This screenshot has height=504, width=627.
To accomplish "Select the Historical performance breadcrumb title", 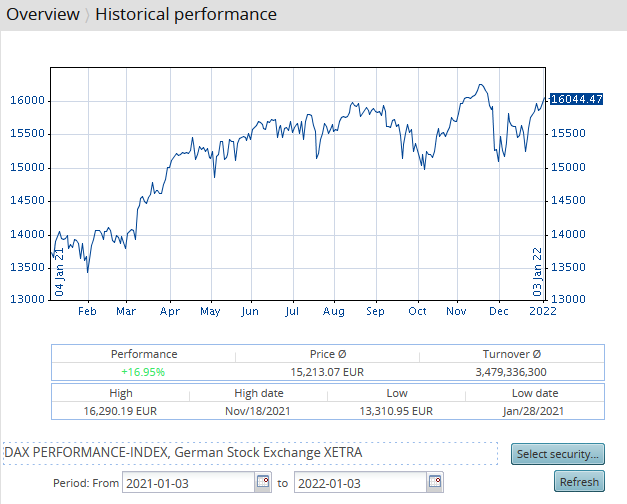I will pyautogui.click(x=186, y=15).
